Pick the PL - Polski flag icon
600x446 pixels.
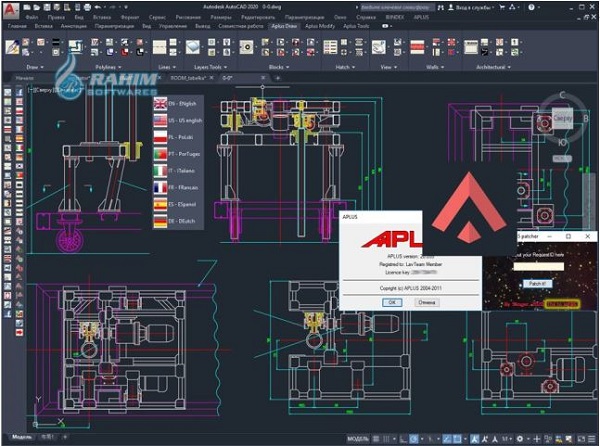160,137
